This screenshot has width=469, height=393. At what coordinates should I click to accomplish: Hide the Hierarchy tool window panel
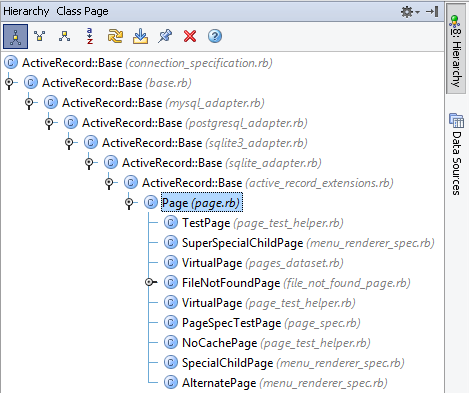pyautogui.click(x=432, y=12)
